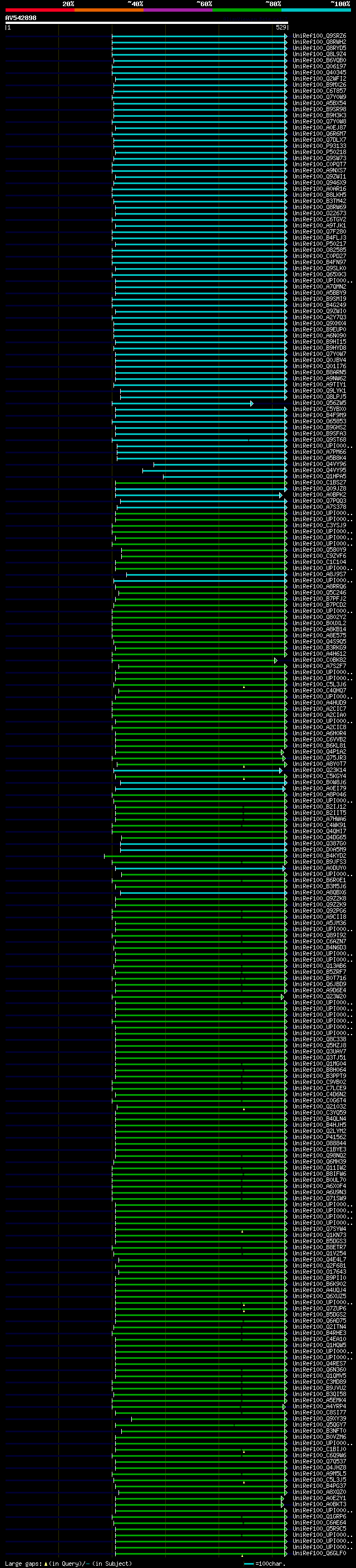Click the shortened cyan alignment bar for UniRef100_Q56ZW5
This screenshot has width=356, height=1568.
(182, 404)
